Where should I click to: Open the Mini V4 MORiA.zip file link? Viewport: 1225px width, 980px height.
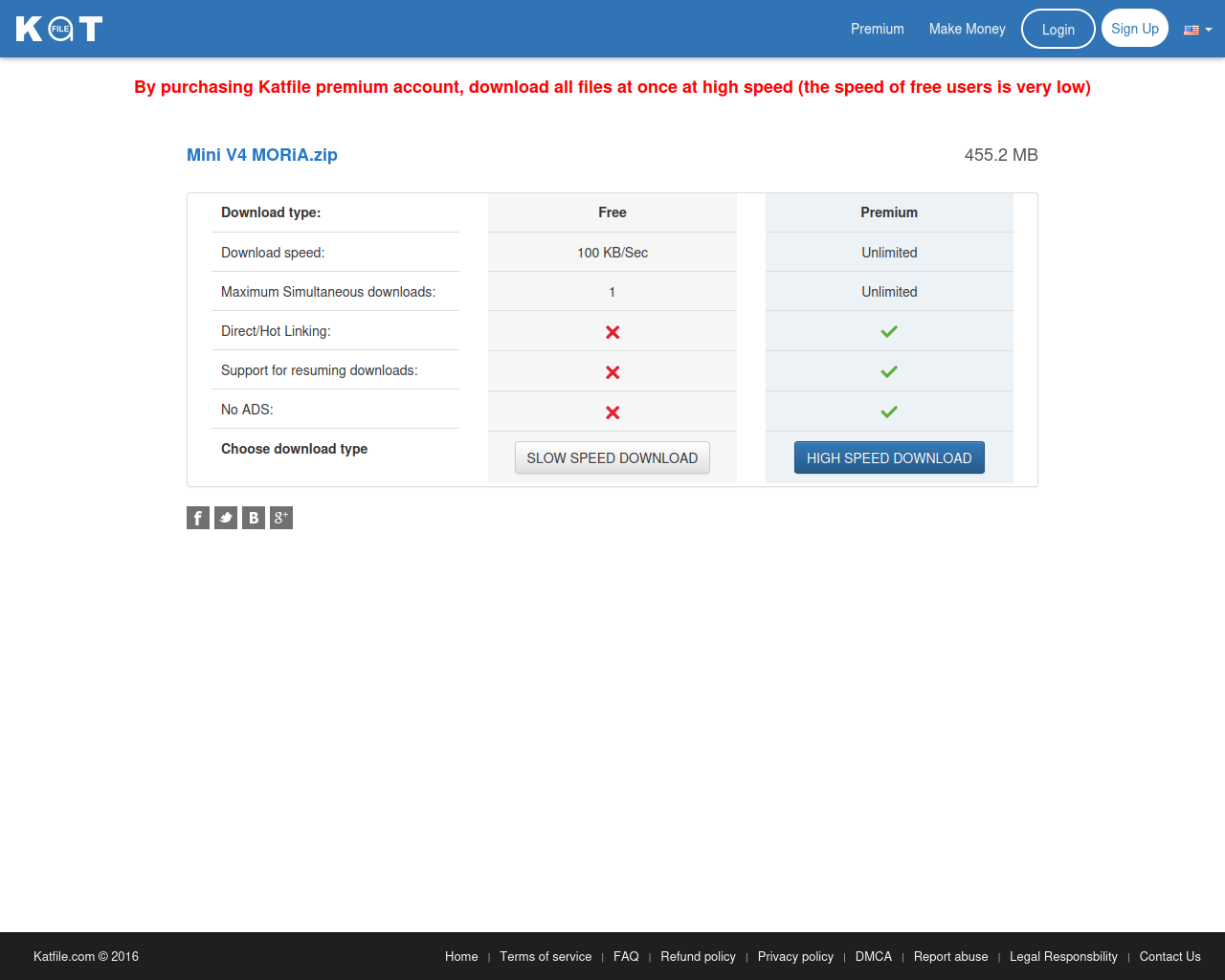coord(262,155)
